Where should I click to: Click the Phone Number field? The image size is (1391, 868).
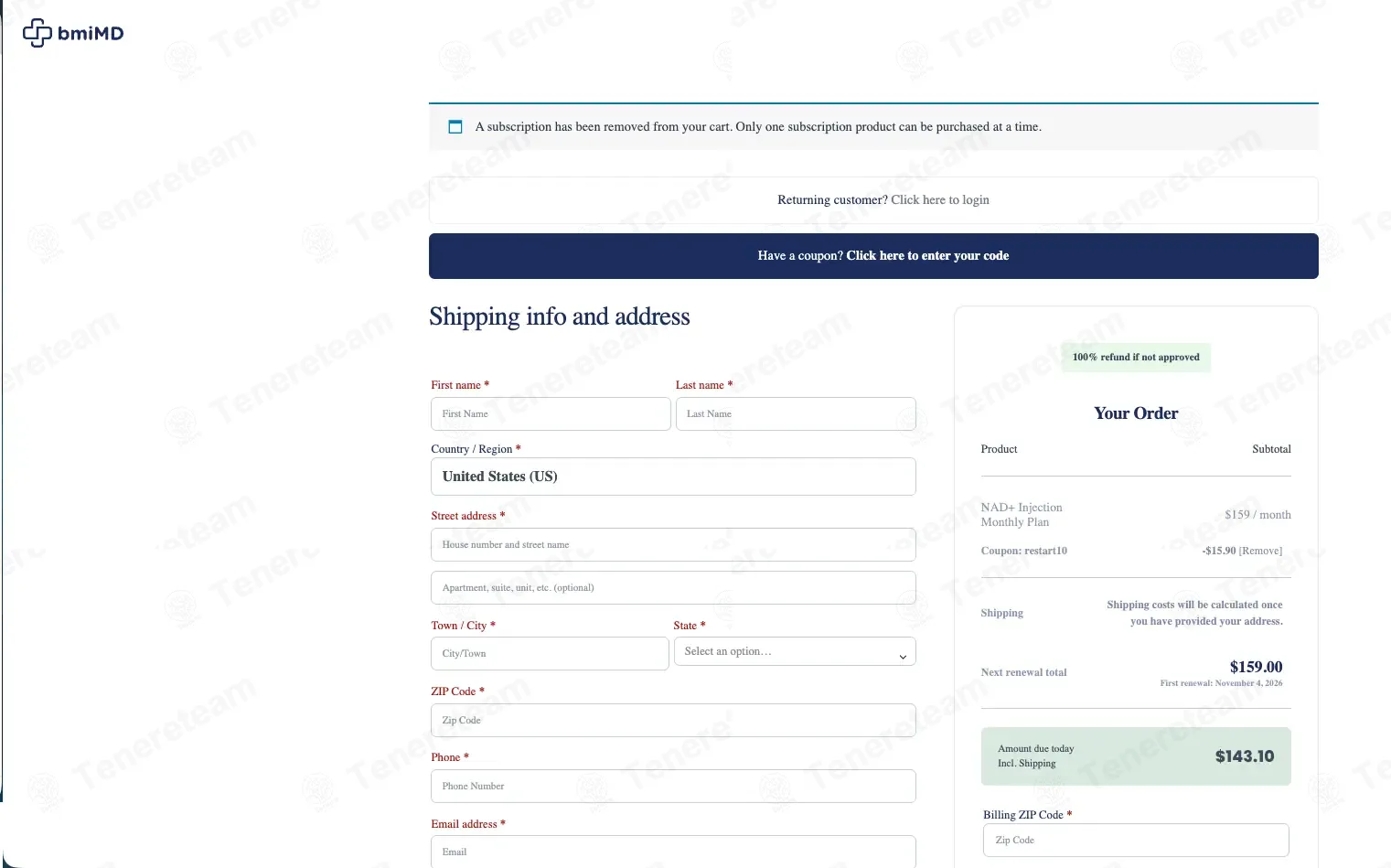tap(673, 787)
